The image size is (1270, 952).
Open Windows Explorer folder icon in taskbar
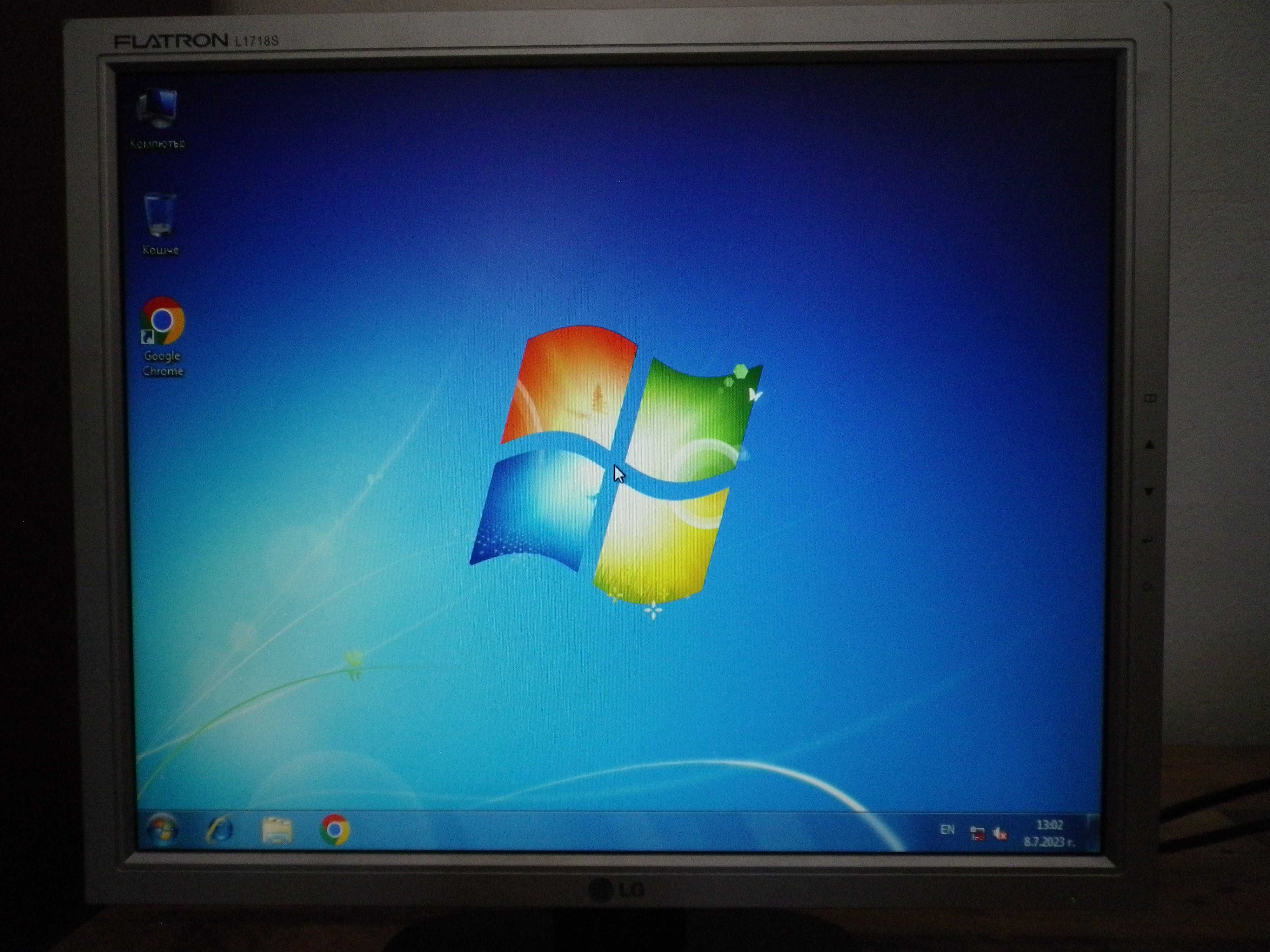pos(277,830)
